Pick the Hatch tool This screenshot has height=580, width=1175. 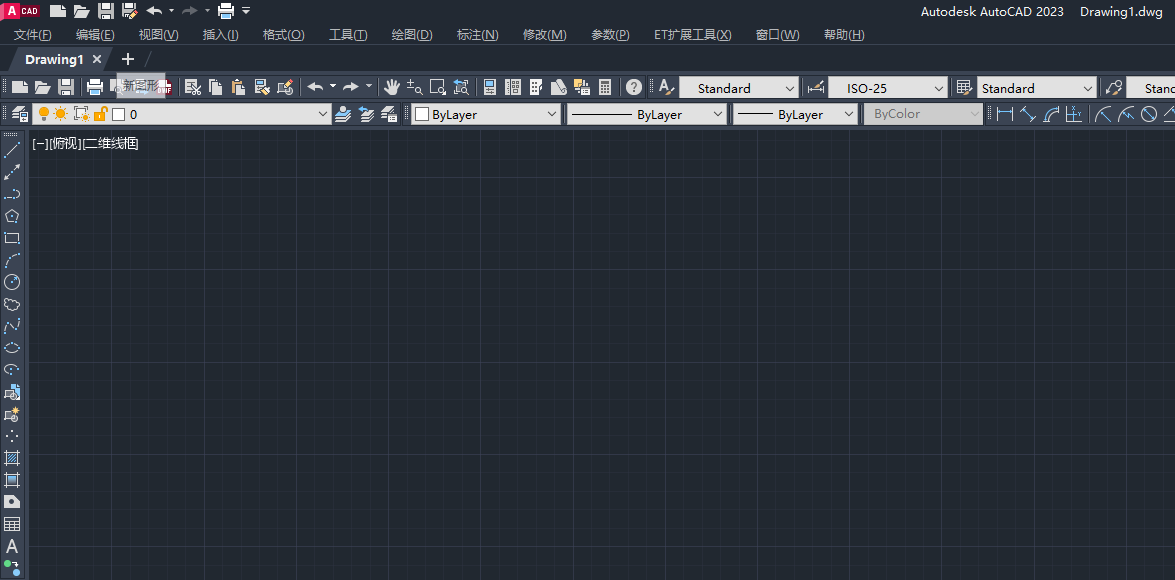click(12, 458)
